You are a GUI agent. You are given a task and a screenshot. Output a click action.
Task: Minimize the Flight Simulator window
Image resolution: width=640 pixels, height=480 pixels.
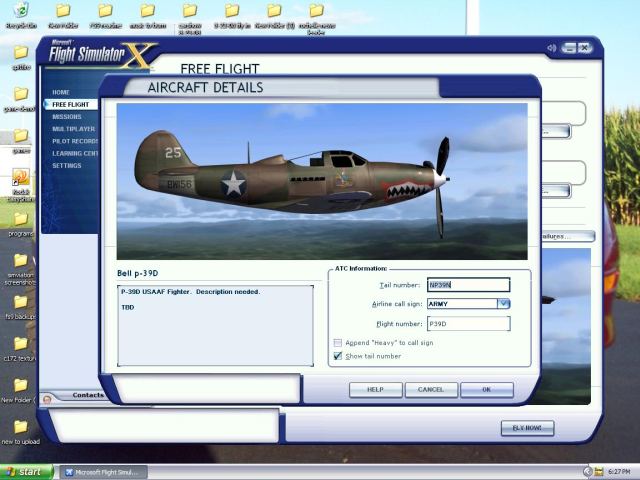click(569, 48)
